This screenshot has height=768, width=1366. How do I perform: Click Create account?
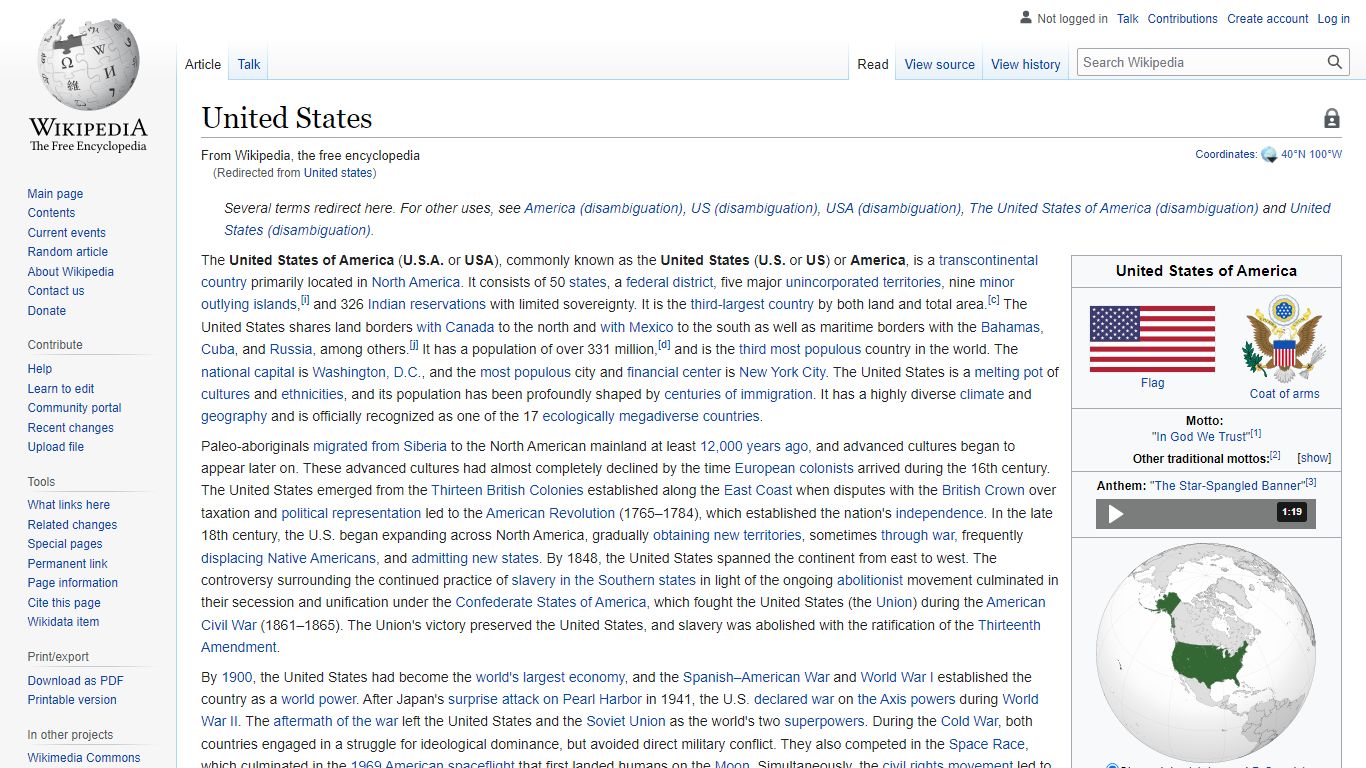(x=1267, y=19)
